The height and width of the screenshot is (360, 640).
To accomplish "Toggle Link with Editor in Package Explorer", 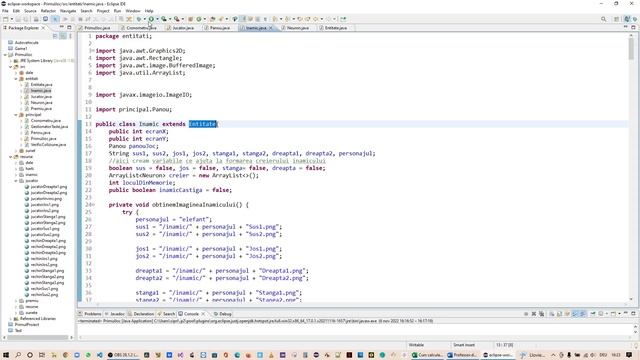I will coord(63,36).
